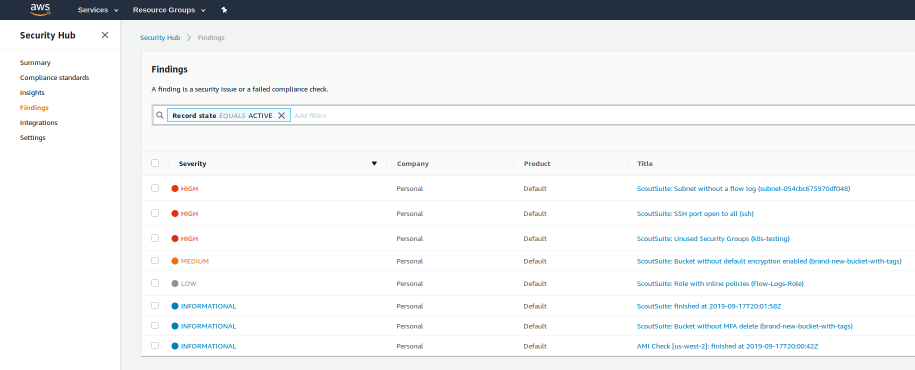Click Security Hub breadcrumb link

tap(160, 38)
